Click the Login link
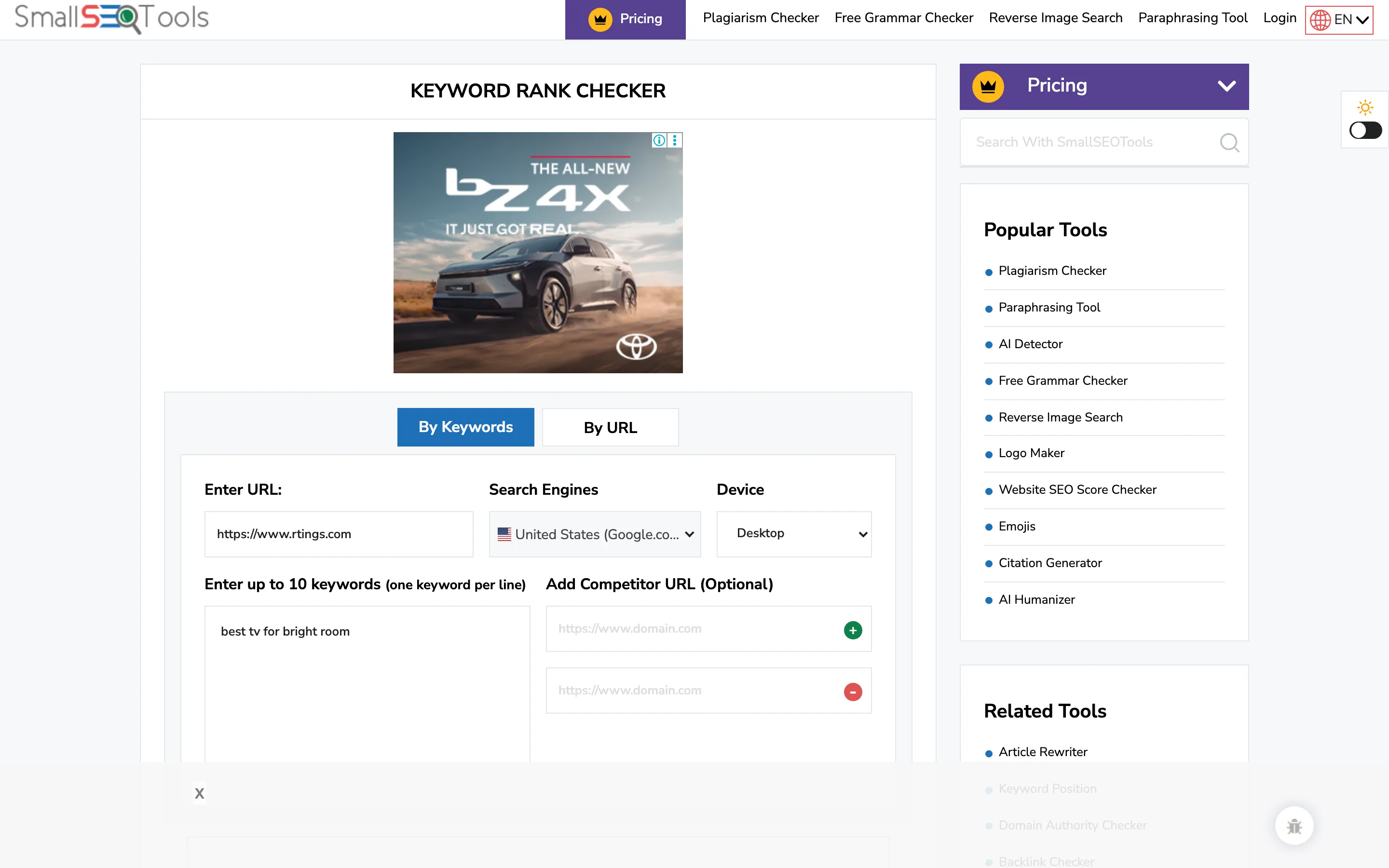The width and height of the screenshot is (1389, 868). tap(1280, 18)
